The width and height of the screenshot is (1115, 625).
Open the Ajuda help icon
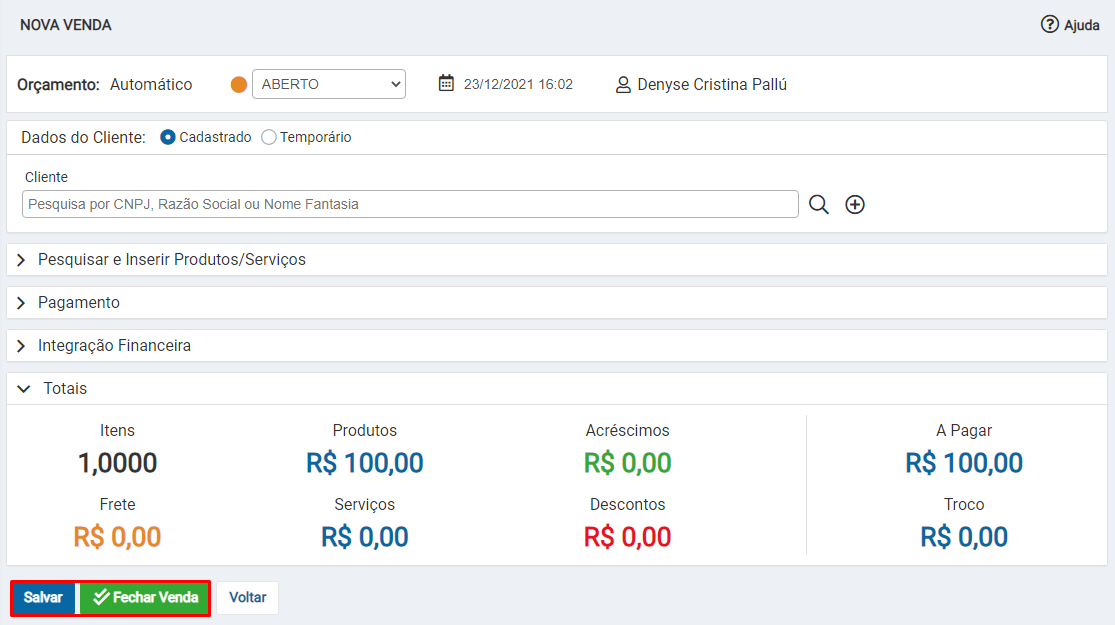(1049, 24)
